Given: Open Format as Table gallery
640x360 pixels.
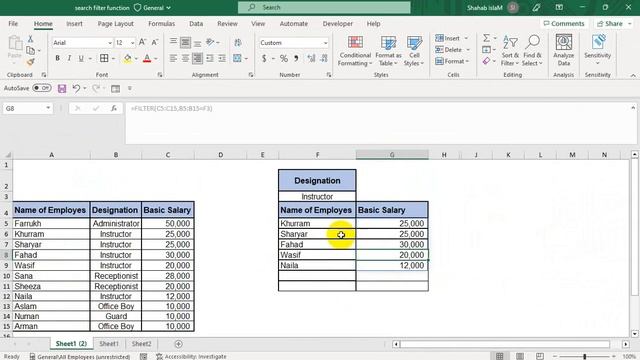Looking at the screenshot, I should point(388,51).
